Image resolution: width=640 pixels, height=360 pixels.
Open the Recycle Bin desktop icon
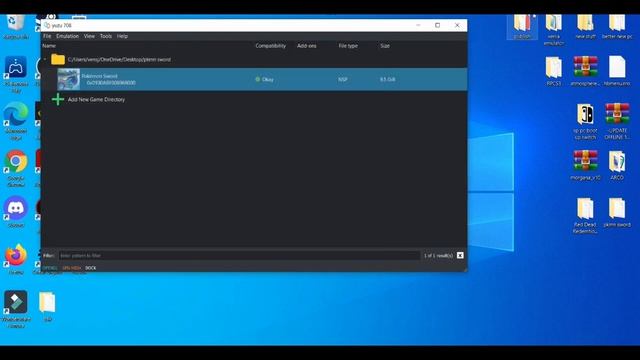point(16,26)
